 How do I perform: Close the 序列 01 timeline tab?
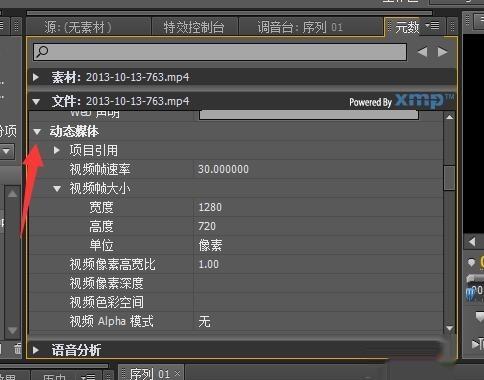(177, 373)
